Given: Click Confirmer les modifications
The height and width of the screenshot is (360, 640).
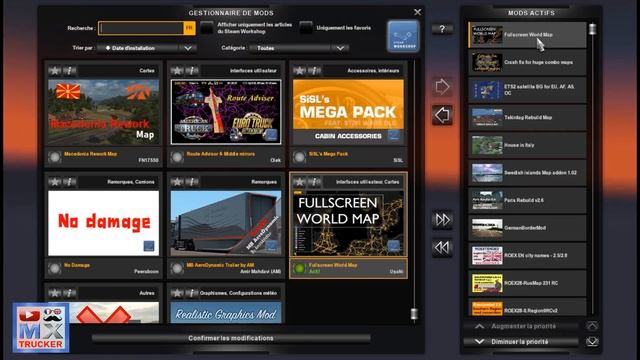Looking at the screenshot, I should (x=231, y=338).
